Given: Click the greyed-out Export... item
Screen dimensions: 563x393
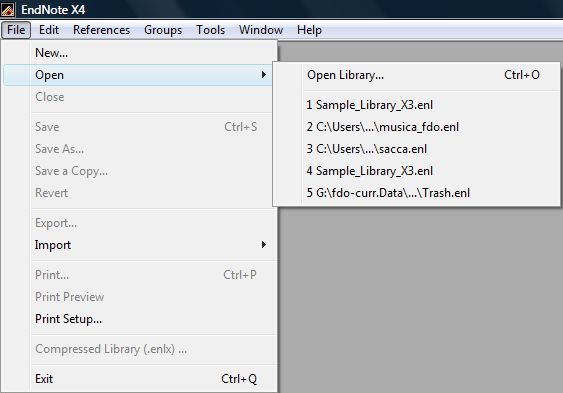Looking at the screenshot, I should (x=140, y=223).
